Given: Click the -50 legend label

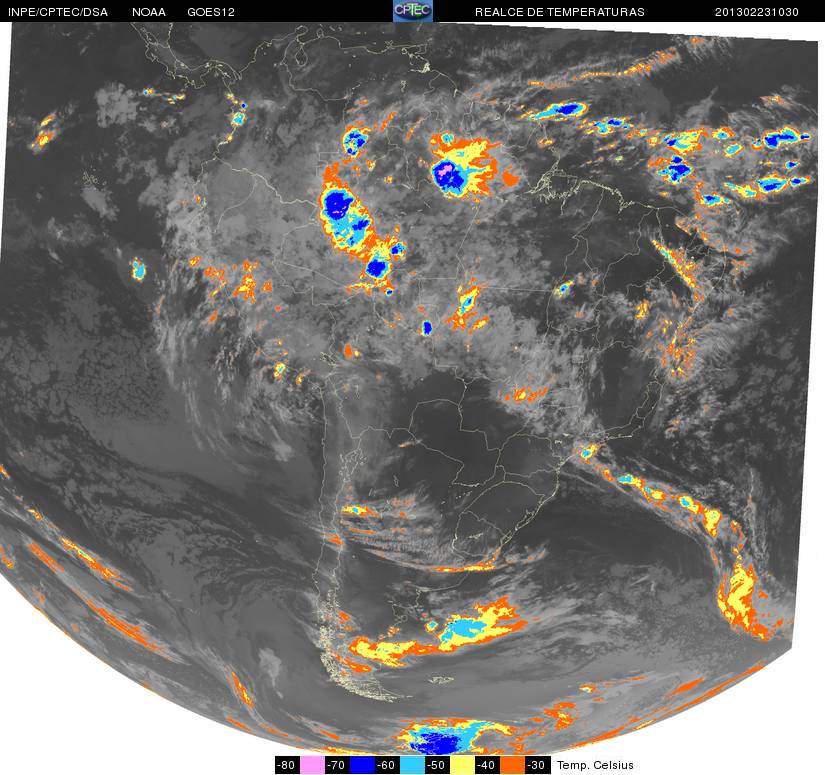Looking at the screenshot, I should pos(437,765).
